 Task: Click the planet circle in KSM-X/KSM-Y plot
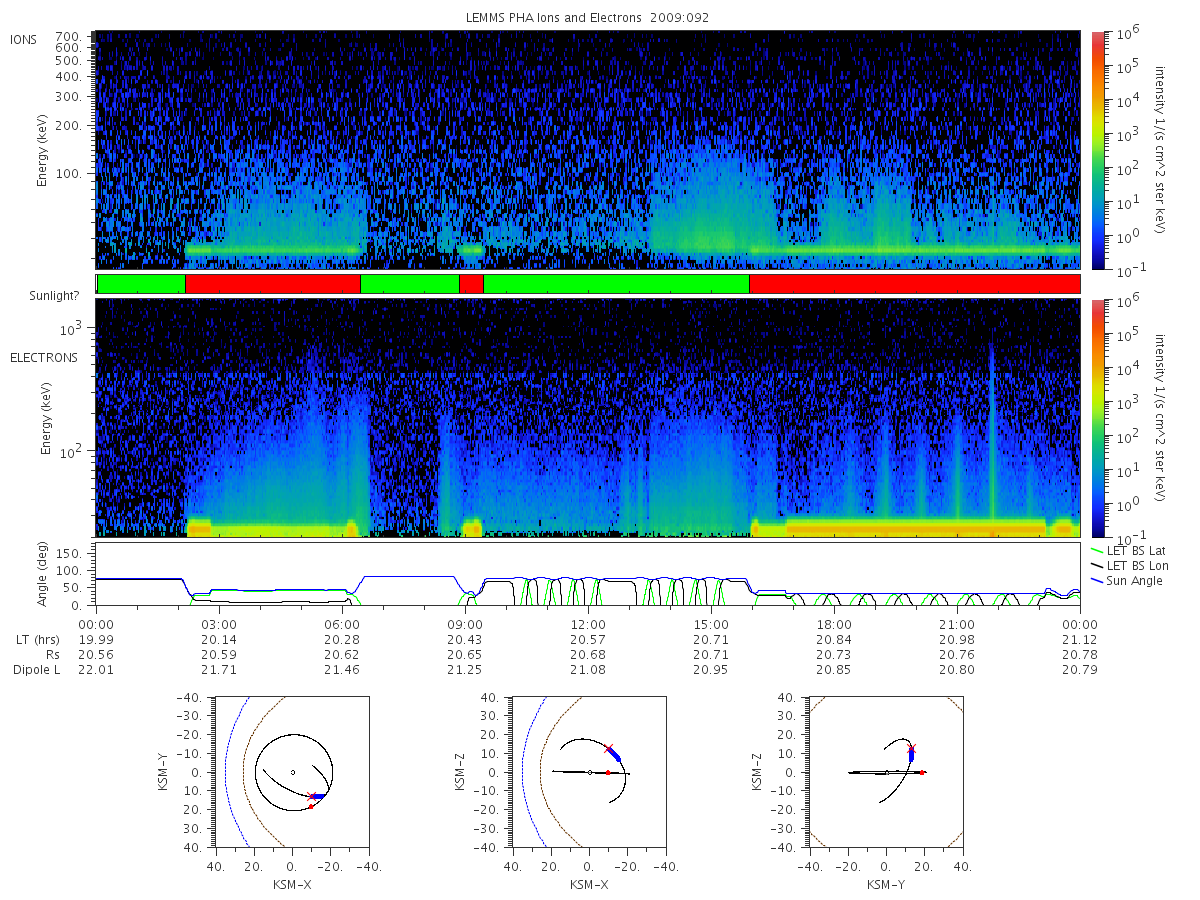click(x=292, y=772)
